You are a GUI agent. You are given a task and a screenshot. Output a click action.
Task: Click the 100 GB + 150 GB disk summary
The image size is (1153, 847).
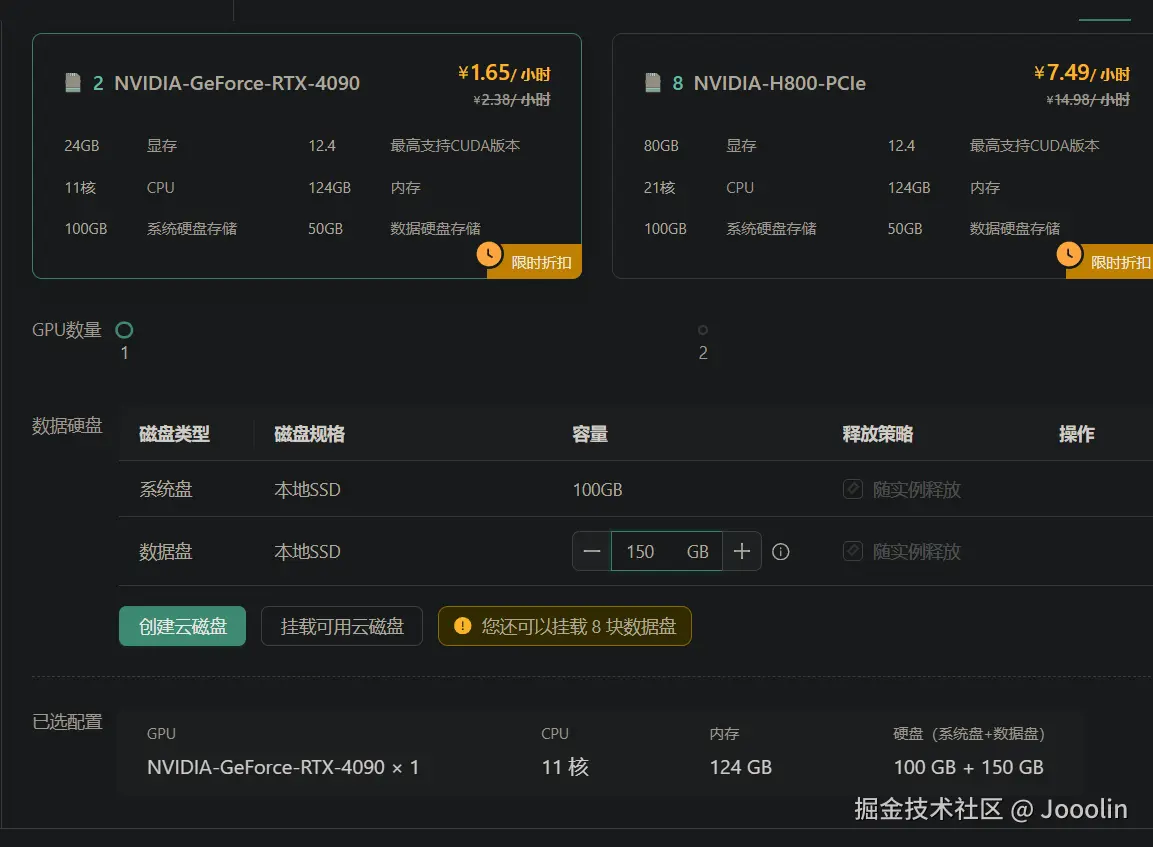[968, 768]
